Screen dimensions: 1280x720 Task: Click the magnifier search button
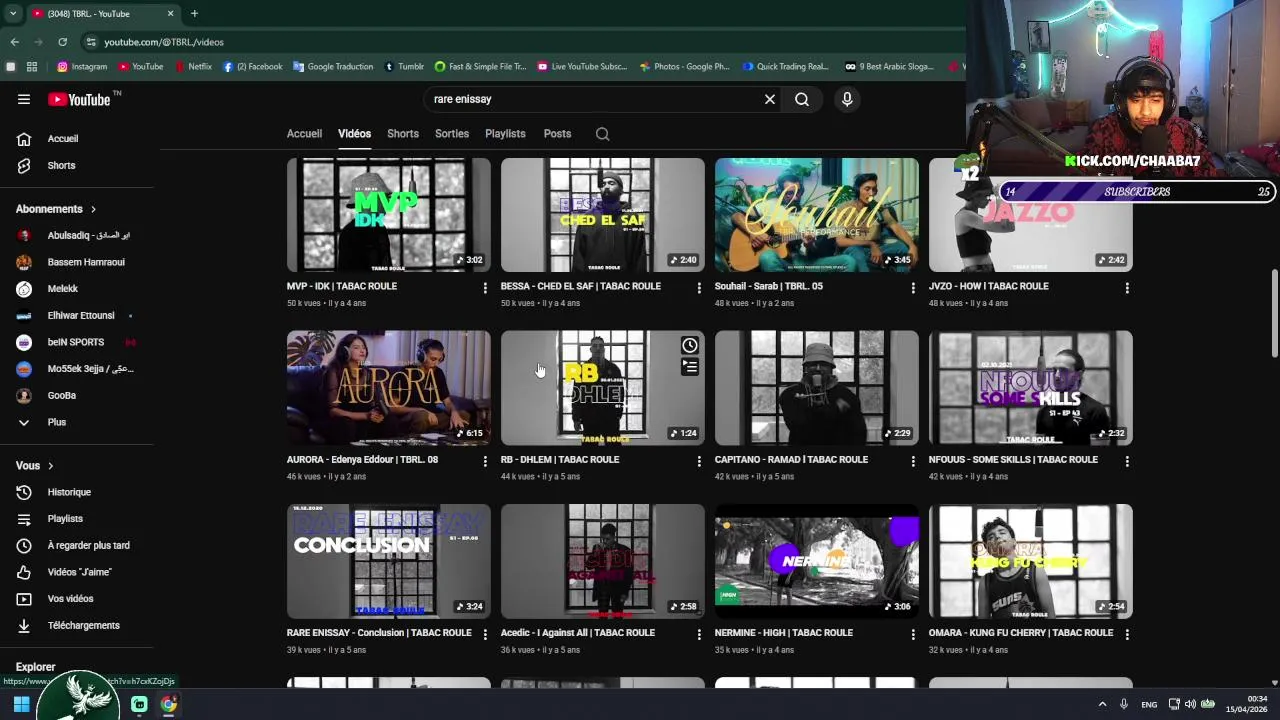(x=802, y=99)
